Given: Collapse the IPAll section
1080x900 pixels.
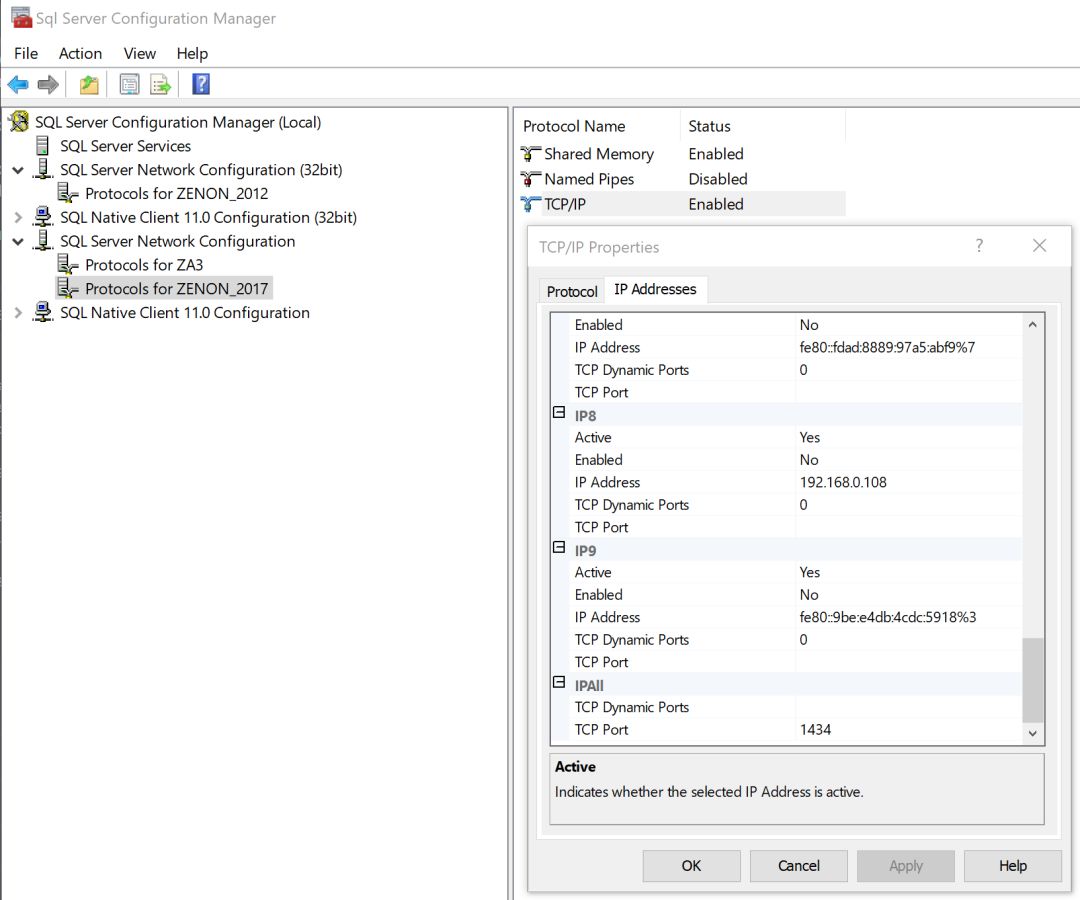Looking at the screenshot, I should pyautogui.click(x=559, y=683).
